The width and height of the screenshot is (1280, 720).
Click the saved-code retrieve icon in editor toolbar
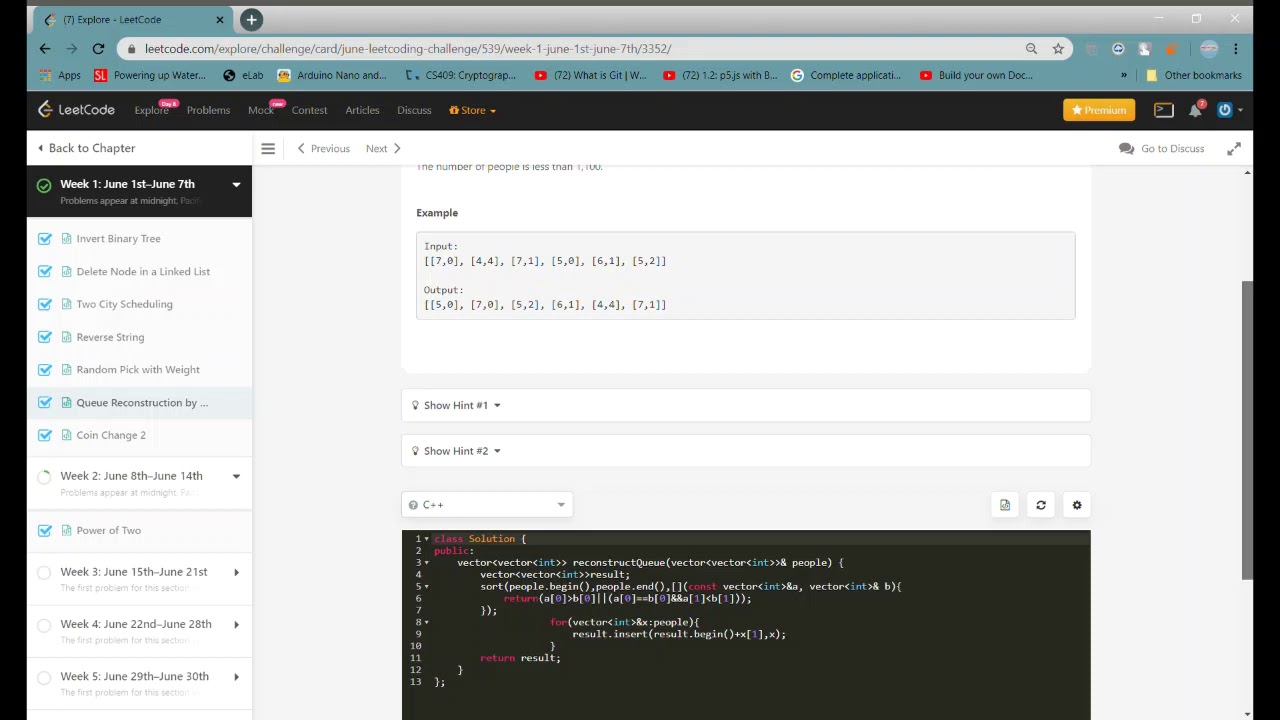tap(1005, 505)
